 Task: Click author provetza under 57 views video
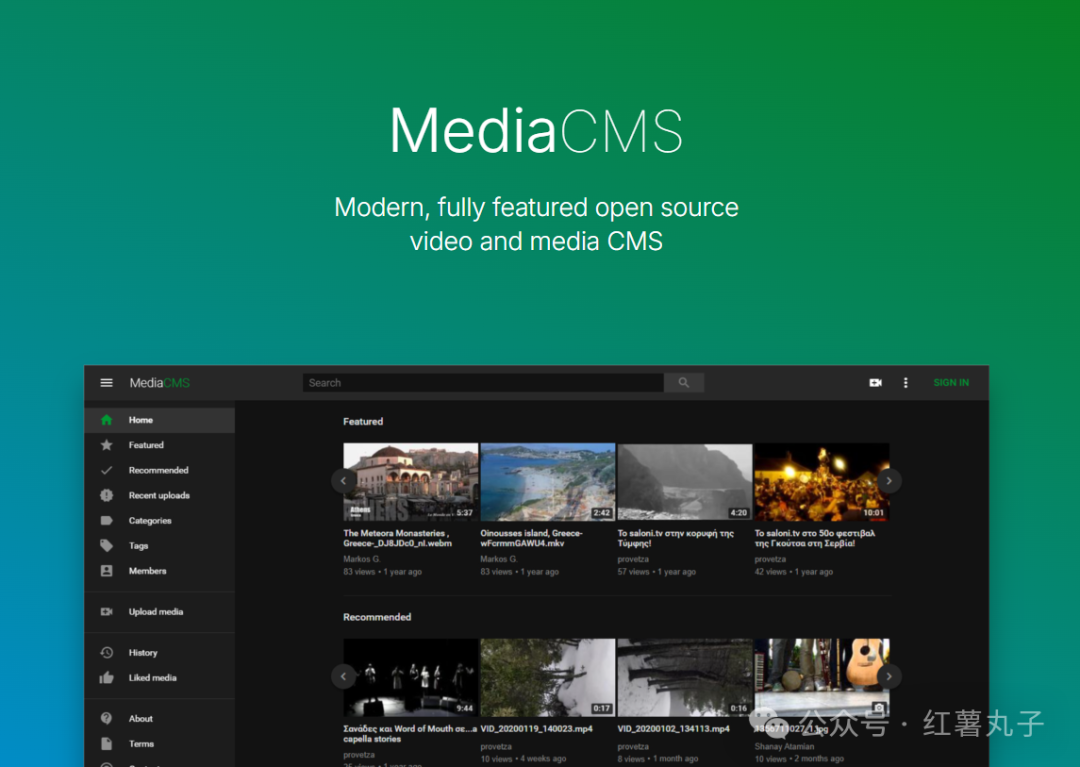click(633, 559)
